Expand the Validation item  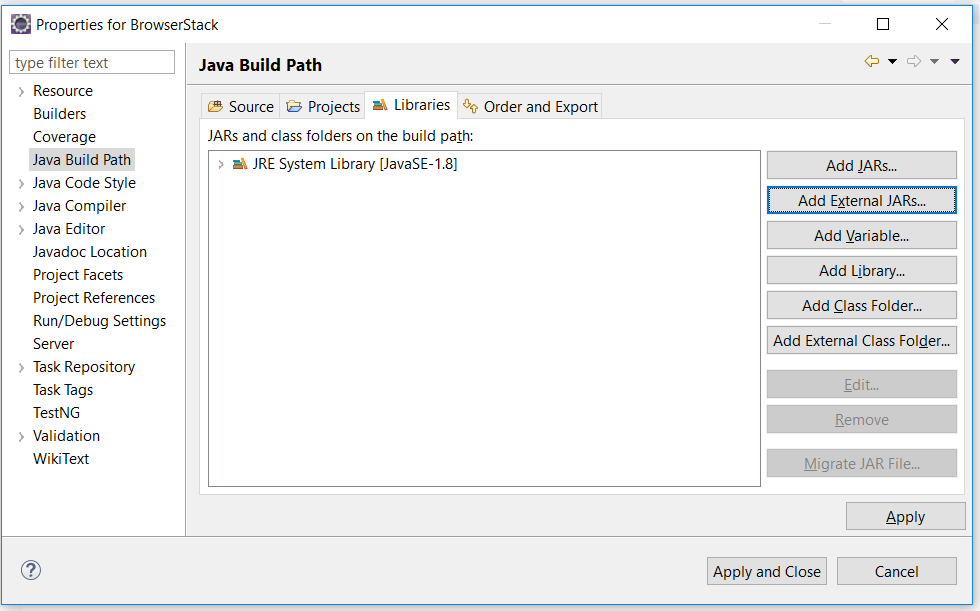pos(21,437)
